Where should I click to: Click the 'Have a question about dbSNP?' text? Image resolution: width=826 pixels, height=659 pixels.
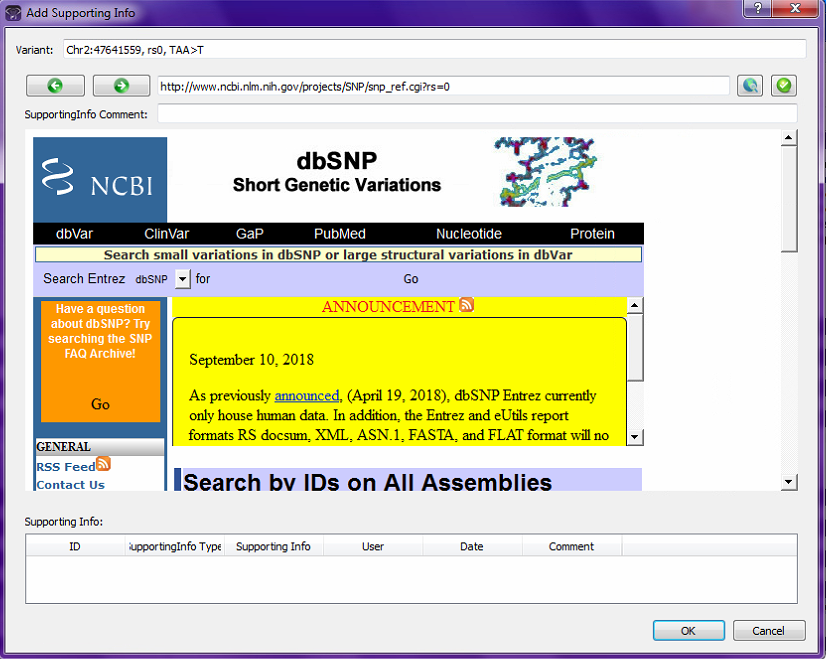[100, 331]
